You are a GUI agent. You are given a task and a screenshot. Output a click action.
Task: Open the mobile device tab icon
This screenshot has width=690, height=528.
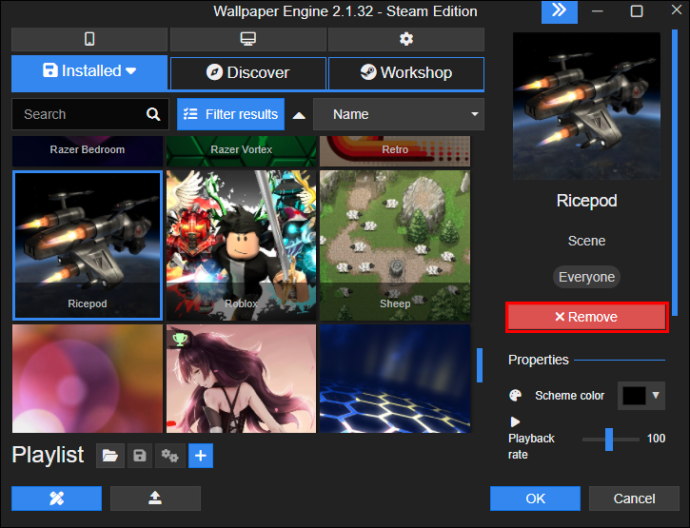point(89,39)
